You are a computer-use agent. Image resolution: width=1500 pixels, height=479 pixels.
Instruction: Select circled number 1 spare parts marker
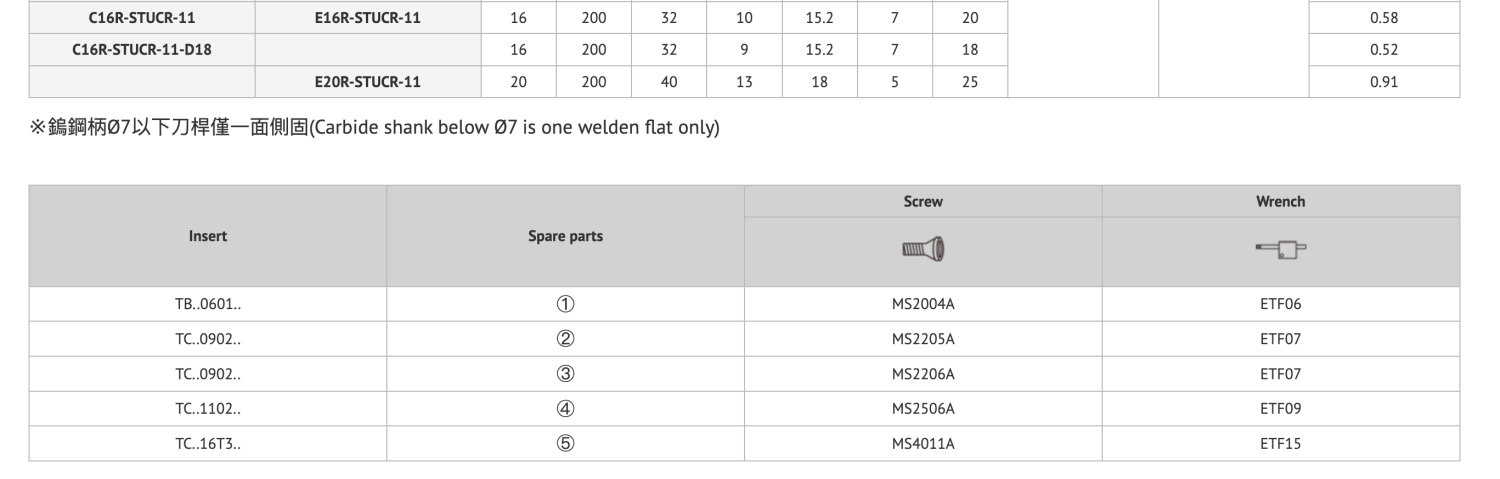(x=565, y=305)
